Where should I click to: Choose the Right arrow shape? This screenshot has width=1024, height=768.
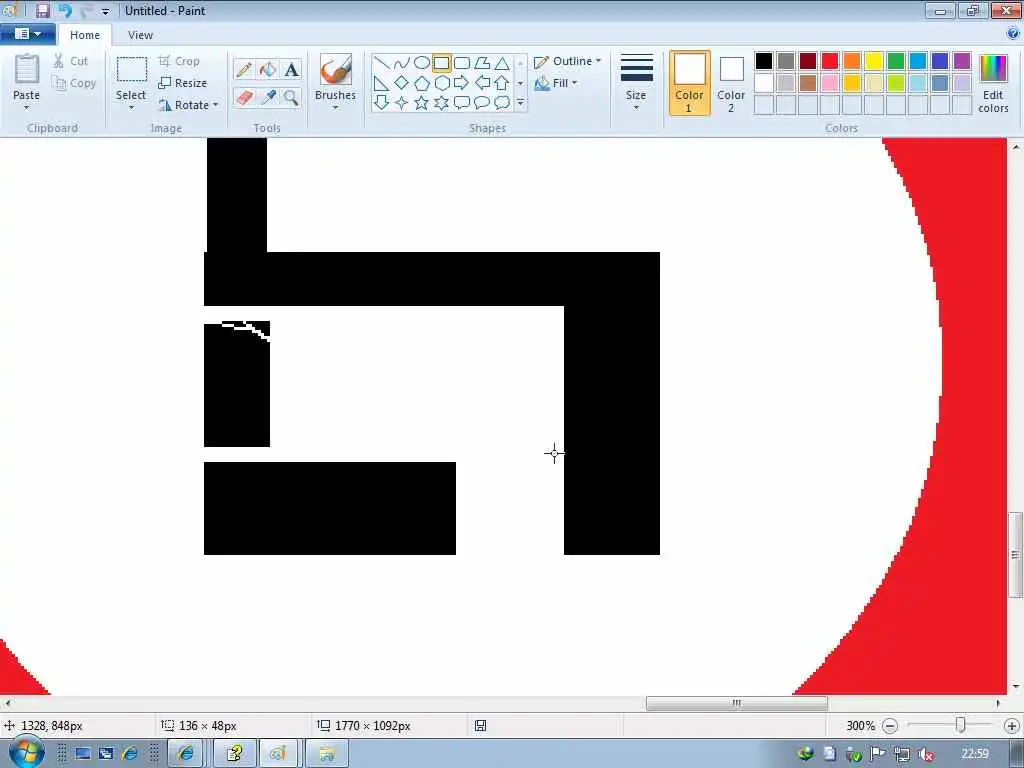point(462,83)
